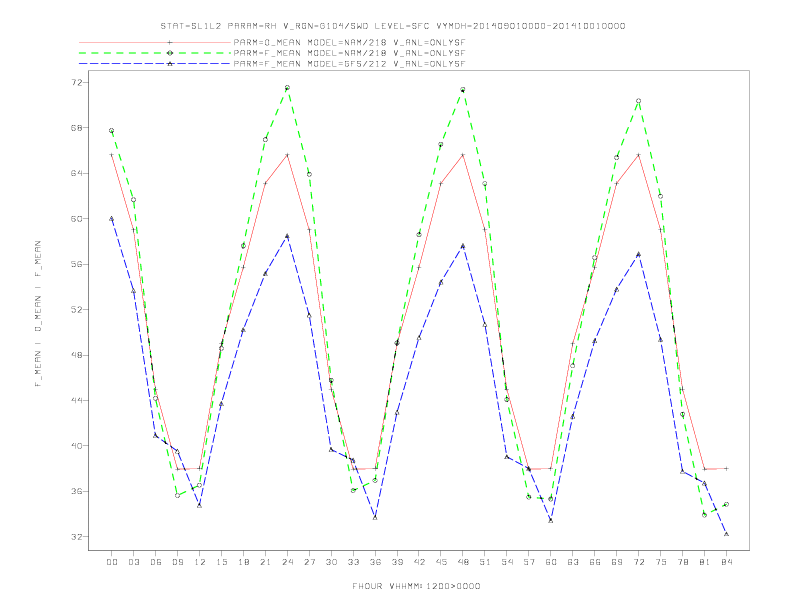Click x-axis tick label 30

(x=331, y=562)
